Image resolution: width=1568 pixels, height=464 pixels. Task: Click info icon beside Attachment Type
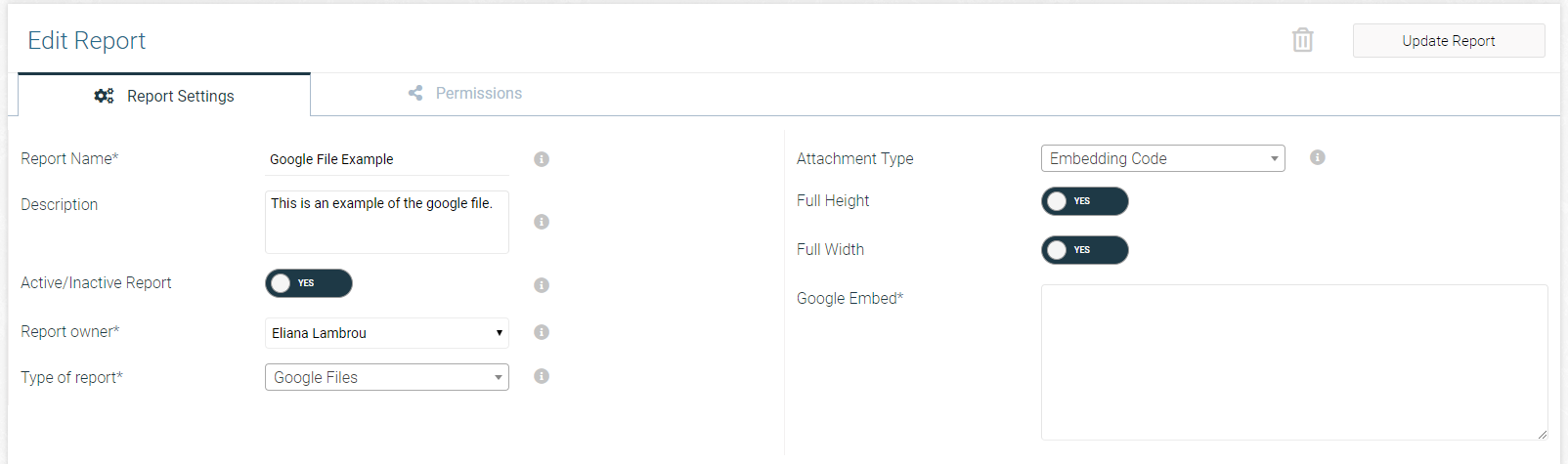[1318, 157]
